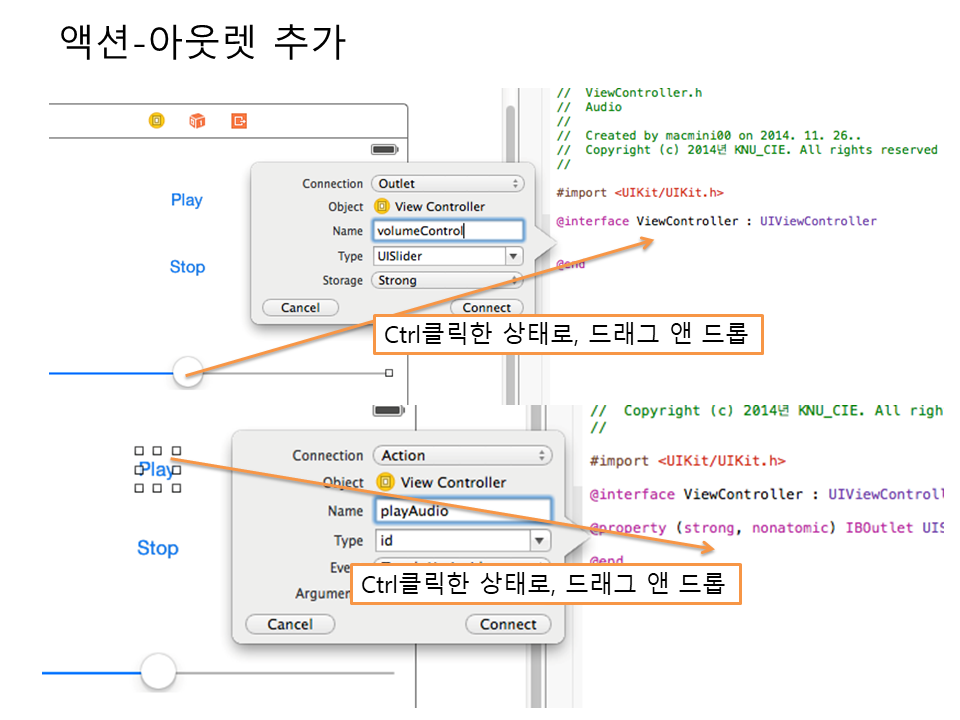Viewport: 960px width, 720px height.
Task: Open the Connection dropdown showing Action
Action: pos(462,455)
